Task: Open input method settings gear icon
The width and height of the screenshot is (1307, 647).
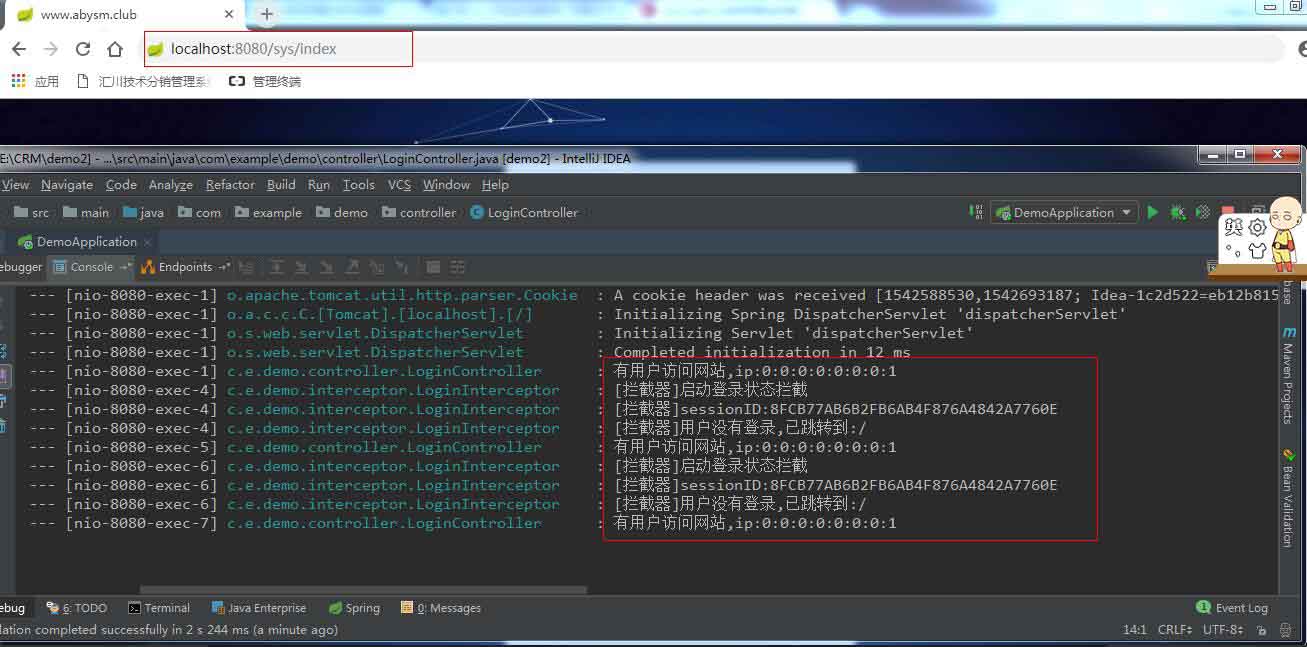Action: (x=1257, y=228)
